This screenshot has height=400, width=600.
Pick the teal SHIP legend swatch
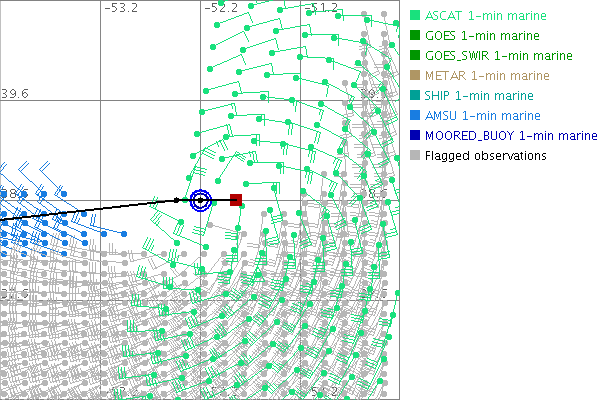(415, 96)
